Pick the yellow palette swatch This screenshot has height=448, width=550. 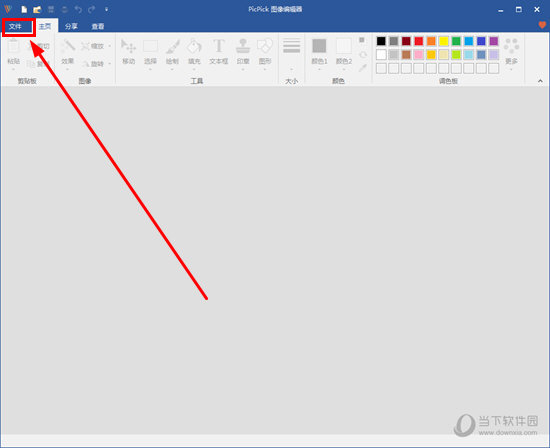[444, 41]
